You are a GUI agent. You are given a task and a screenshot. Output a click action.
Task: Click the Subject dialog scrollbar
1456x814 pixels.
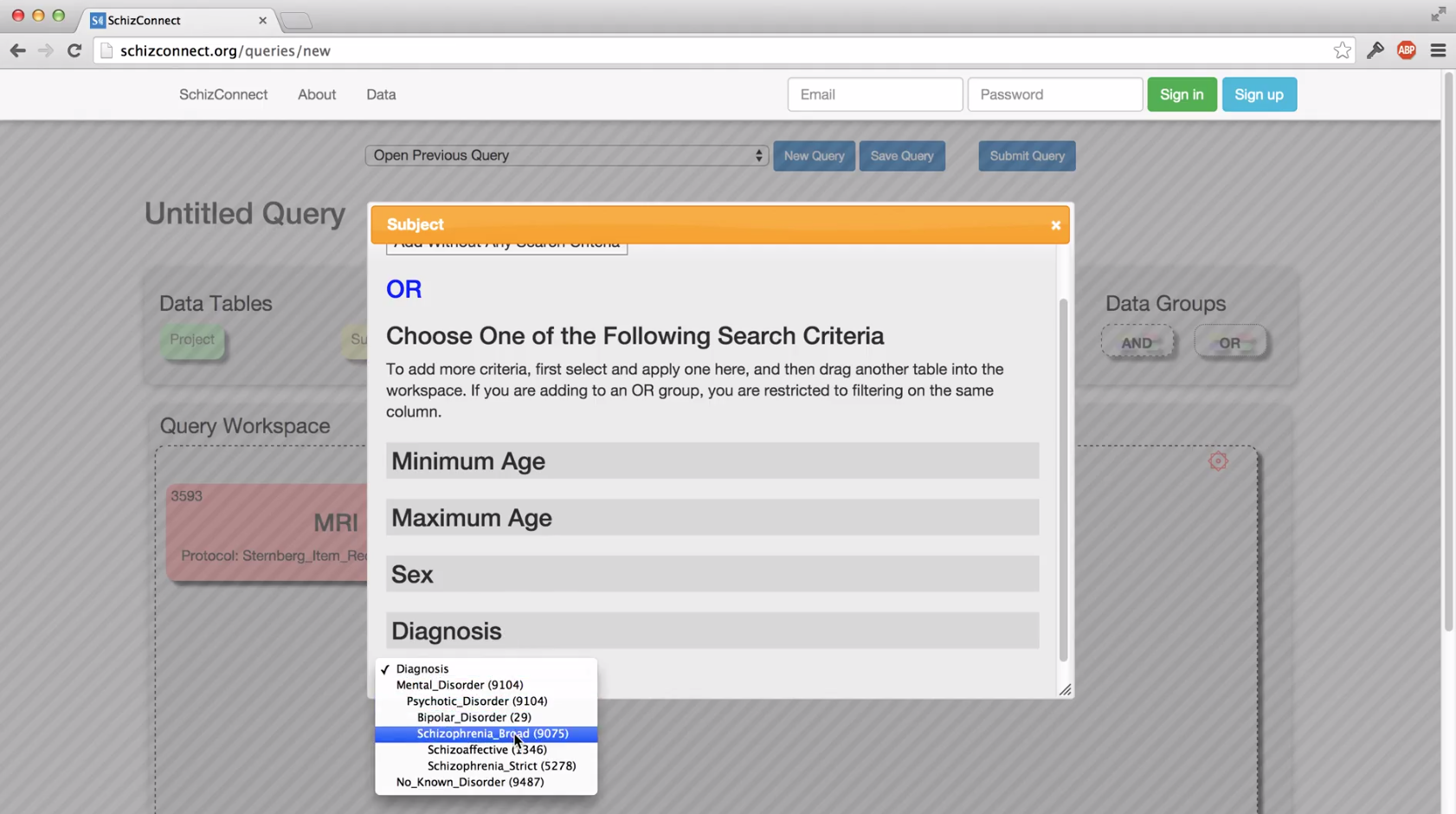[1063, 481]
